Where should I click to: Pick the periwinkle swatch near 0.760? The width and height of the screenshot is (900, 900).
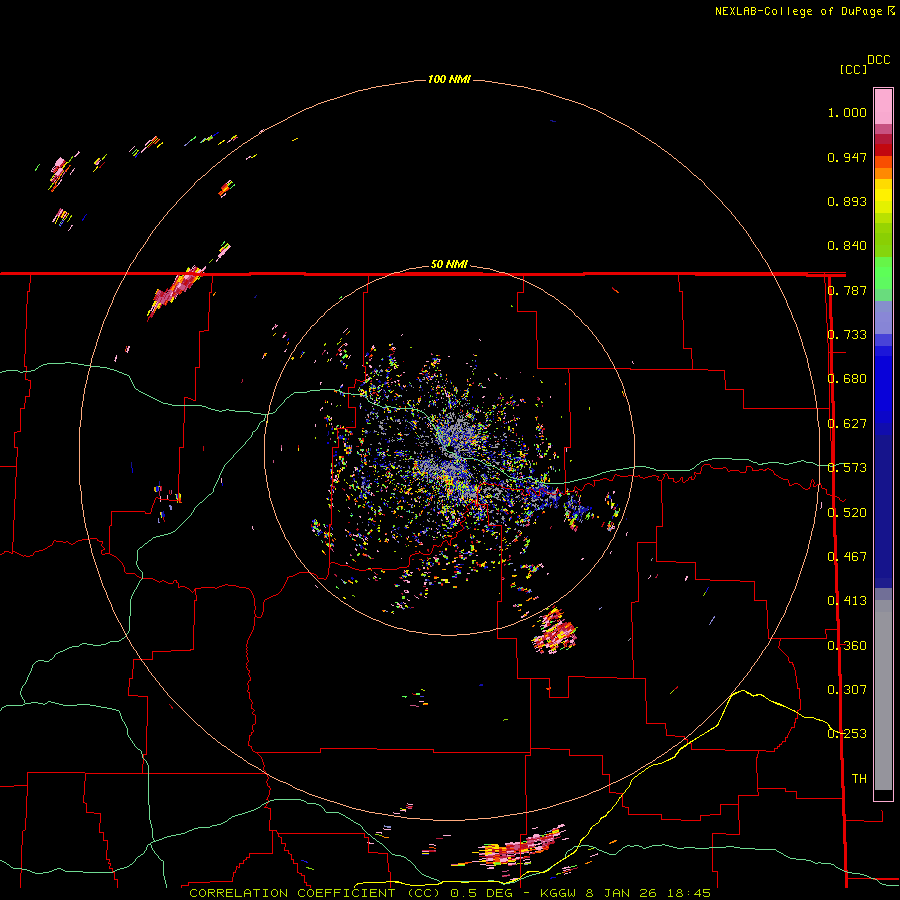883,318
